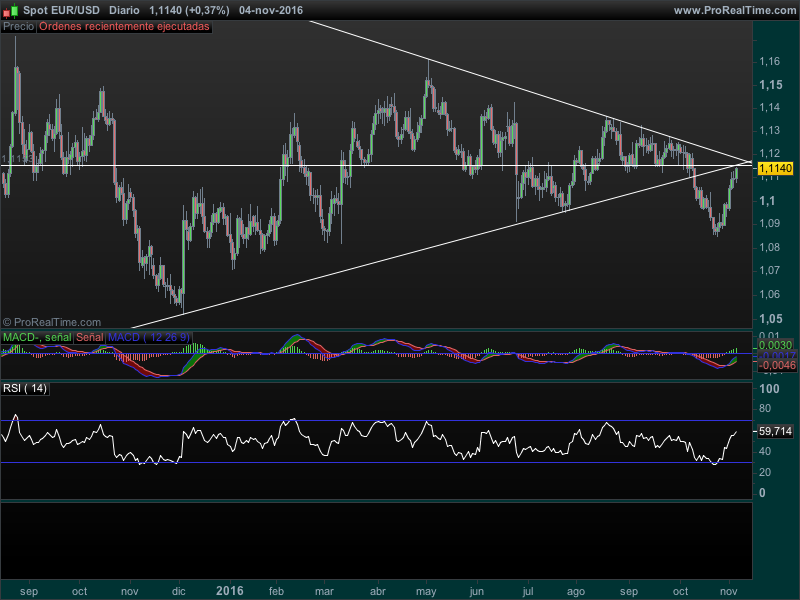800x600 pixels.
Task: Open the MACD (12 26 9) settings label
Action: tap(149, 338)
